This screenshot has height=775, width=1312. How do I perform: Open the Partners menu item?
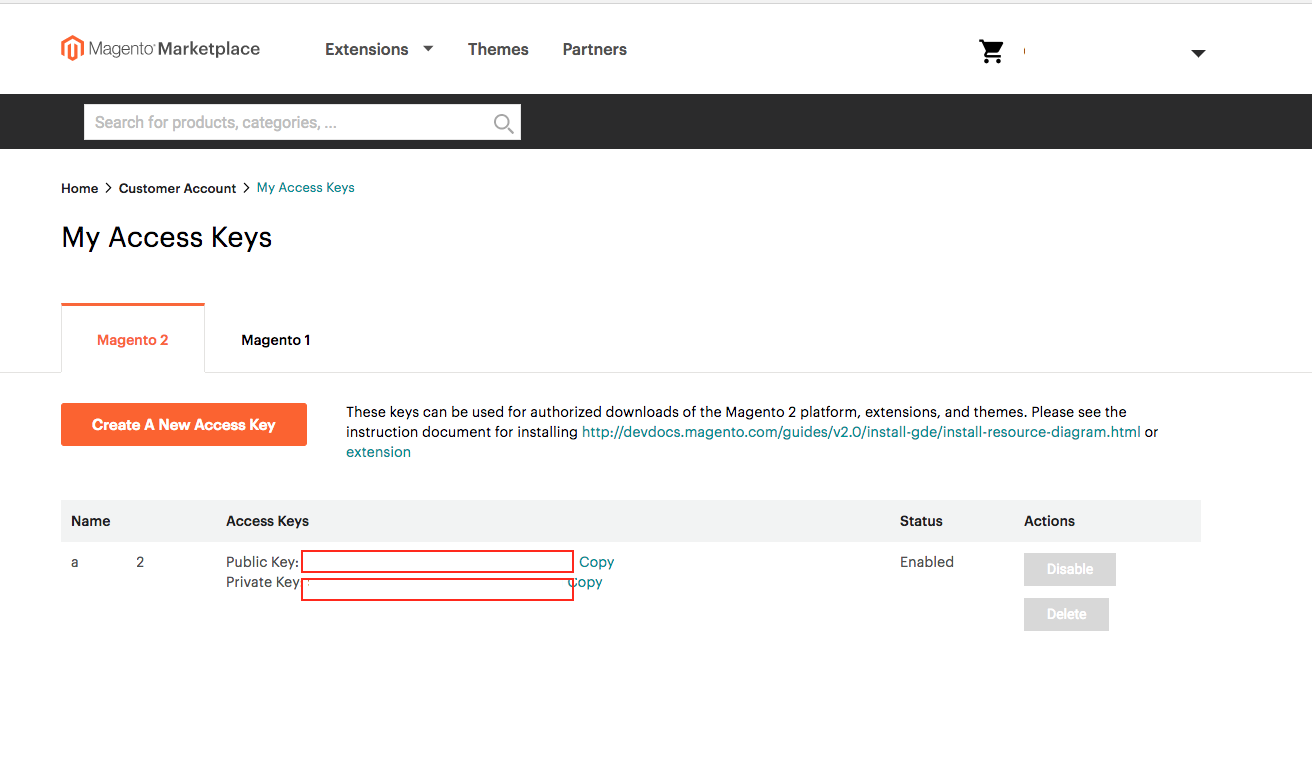coord(594,49)
